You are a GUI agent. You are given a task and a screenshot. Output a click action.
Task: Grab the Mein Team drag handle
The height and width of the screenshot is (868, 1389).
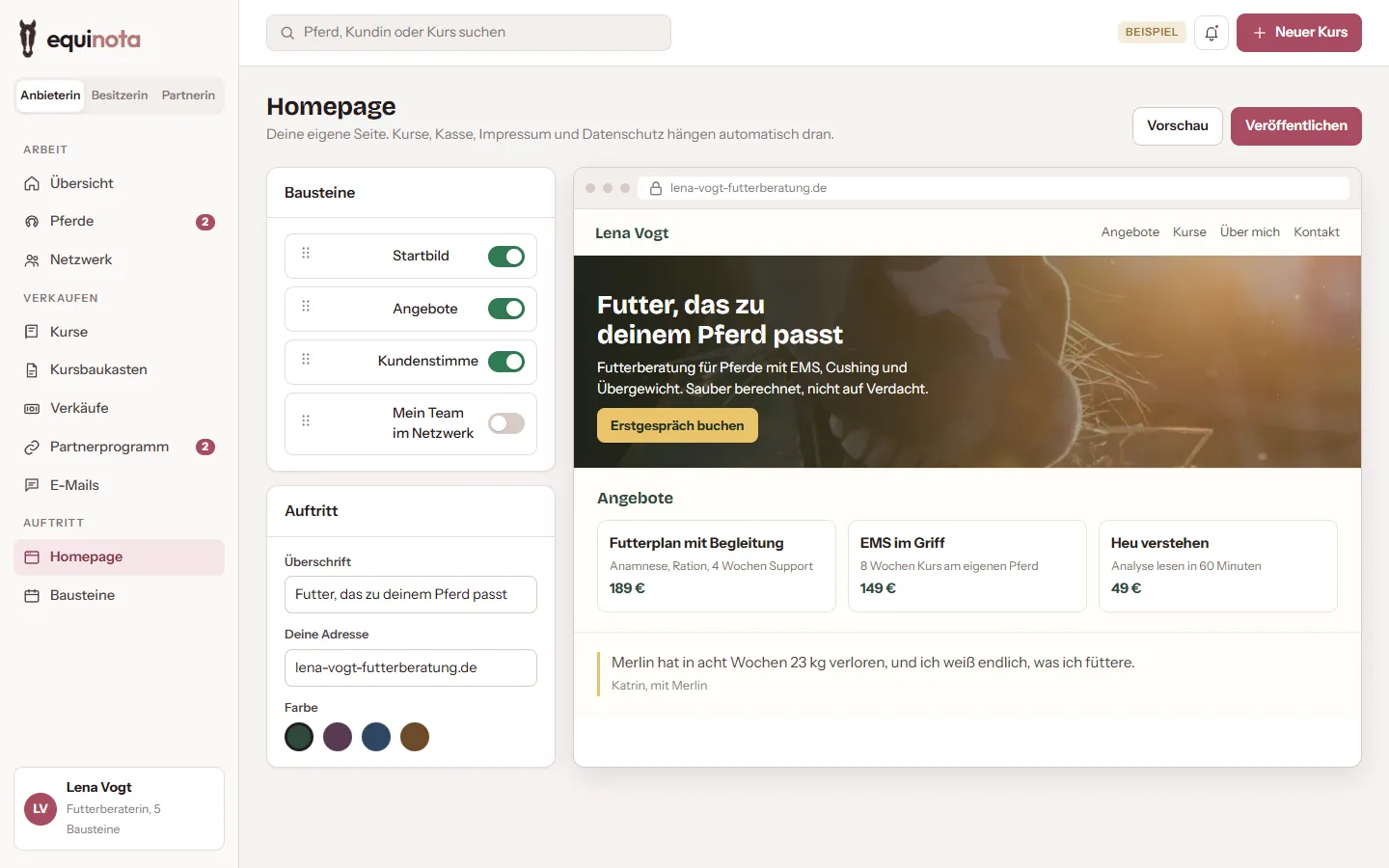pos(306,421)
